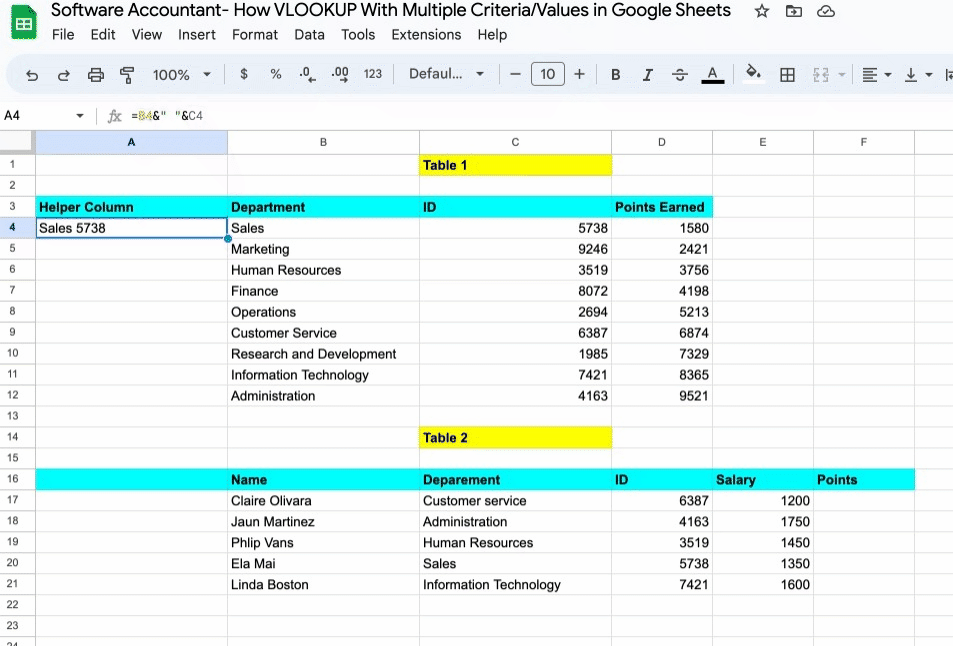Image resolution: width=953 pixels, height=646 pixels.
Task: Click the document title to rename
Action: coord(391,10)
